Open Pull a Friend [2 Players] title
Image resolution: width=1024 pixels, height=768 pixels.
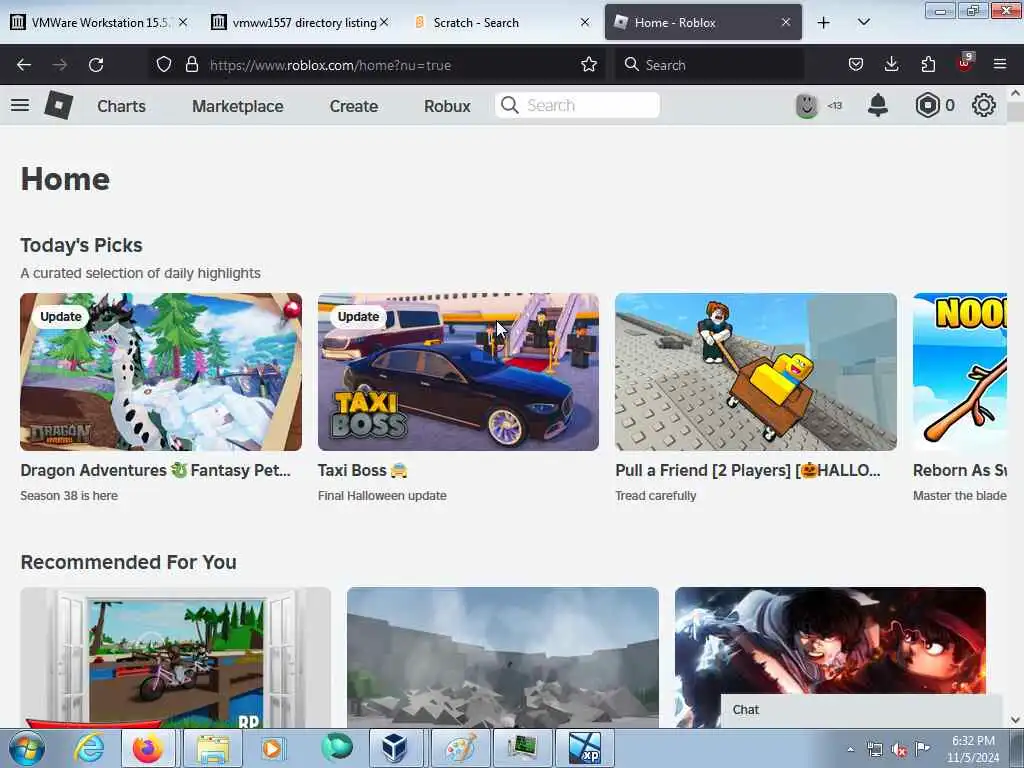[x=748, y=470]
